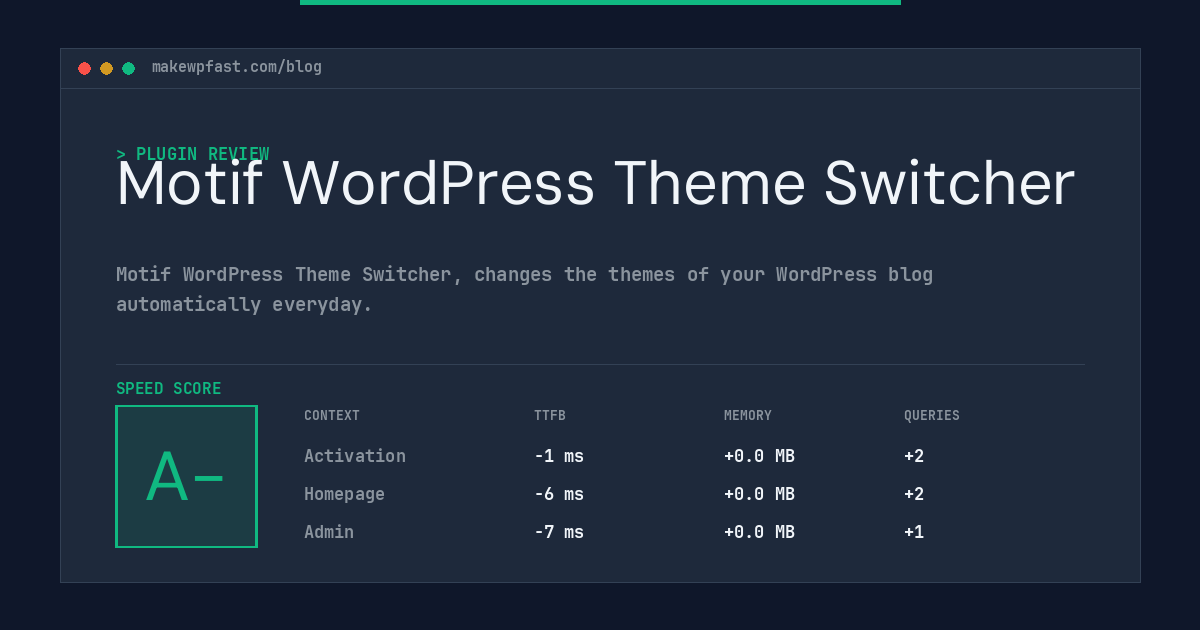Click the yellow window dot

[106, 68]
